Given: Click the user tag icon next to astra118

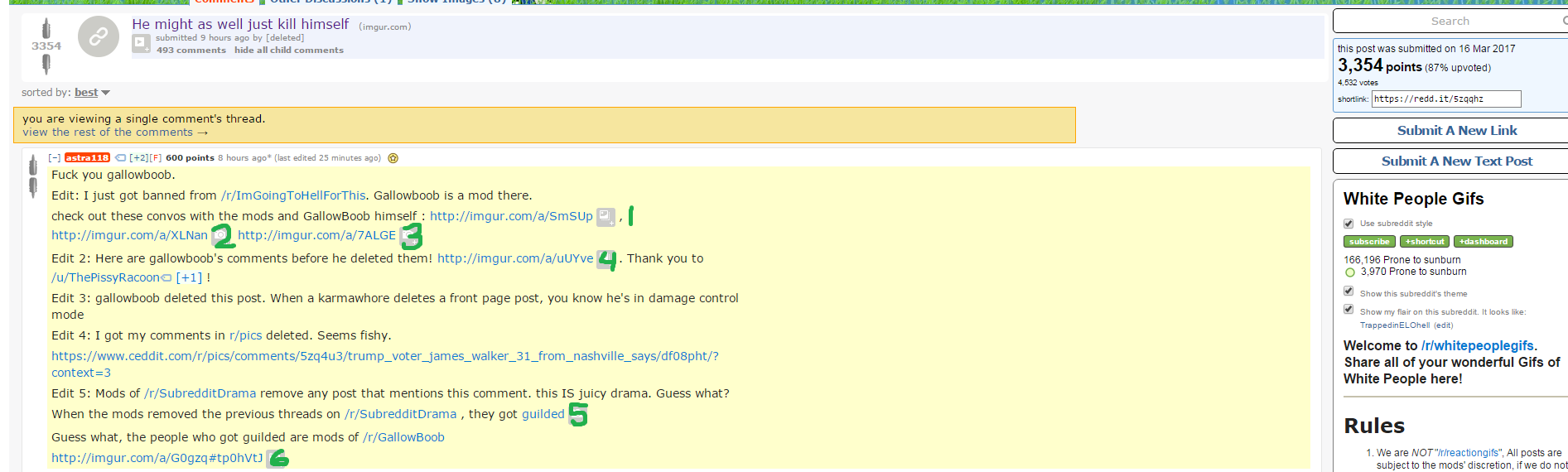Looking at the screenshot, I should [120, 157].
